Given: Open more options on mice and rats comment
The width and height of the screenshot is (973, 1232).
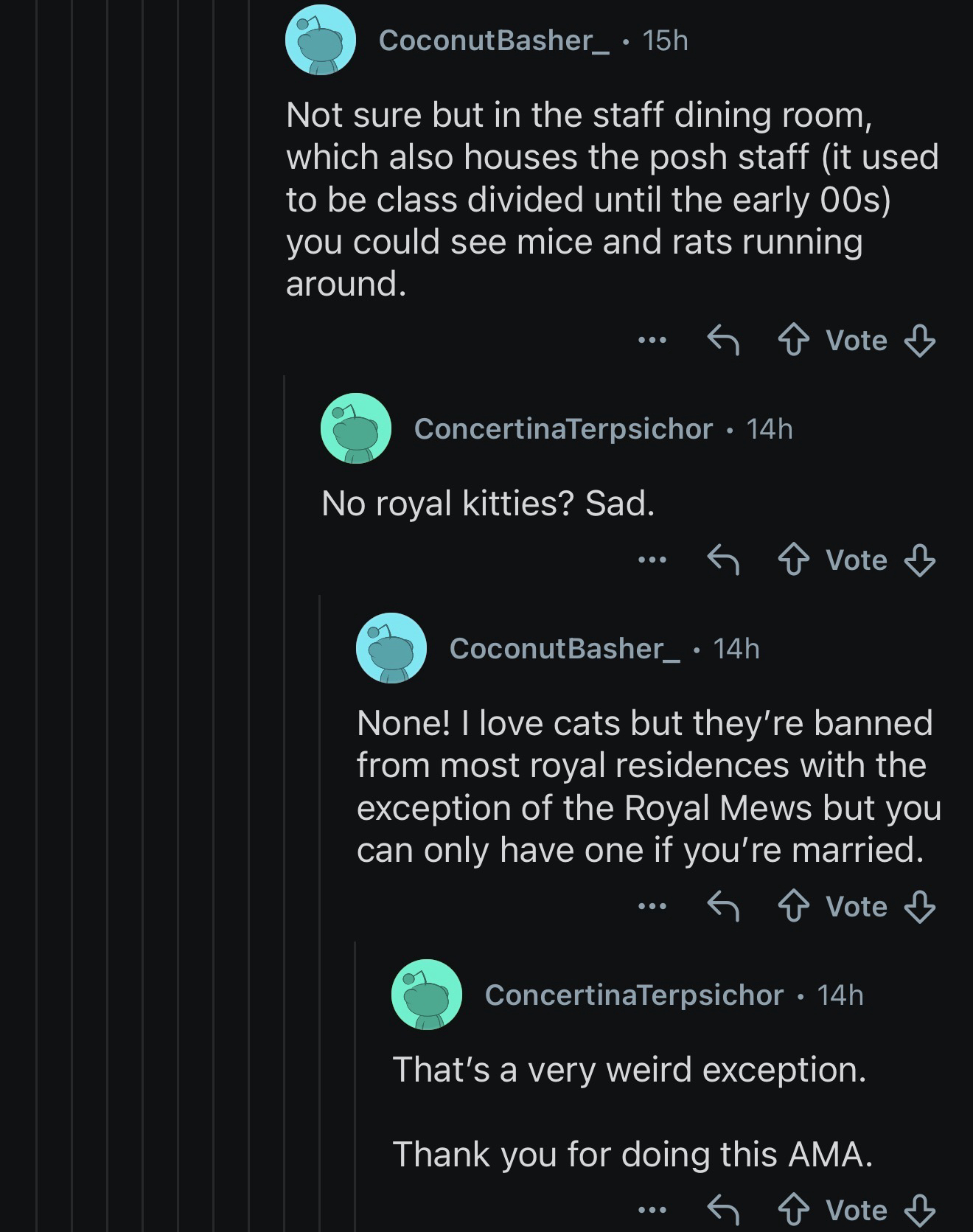Looking at the screenshot, I should point(652,341).
